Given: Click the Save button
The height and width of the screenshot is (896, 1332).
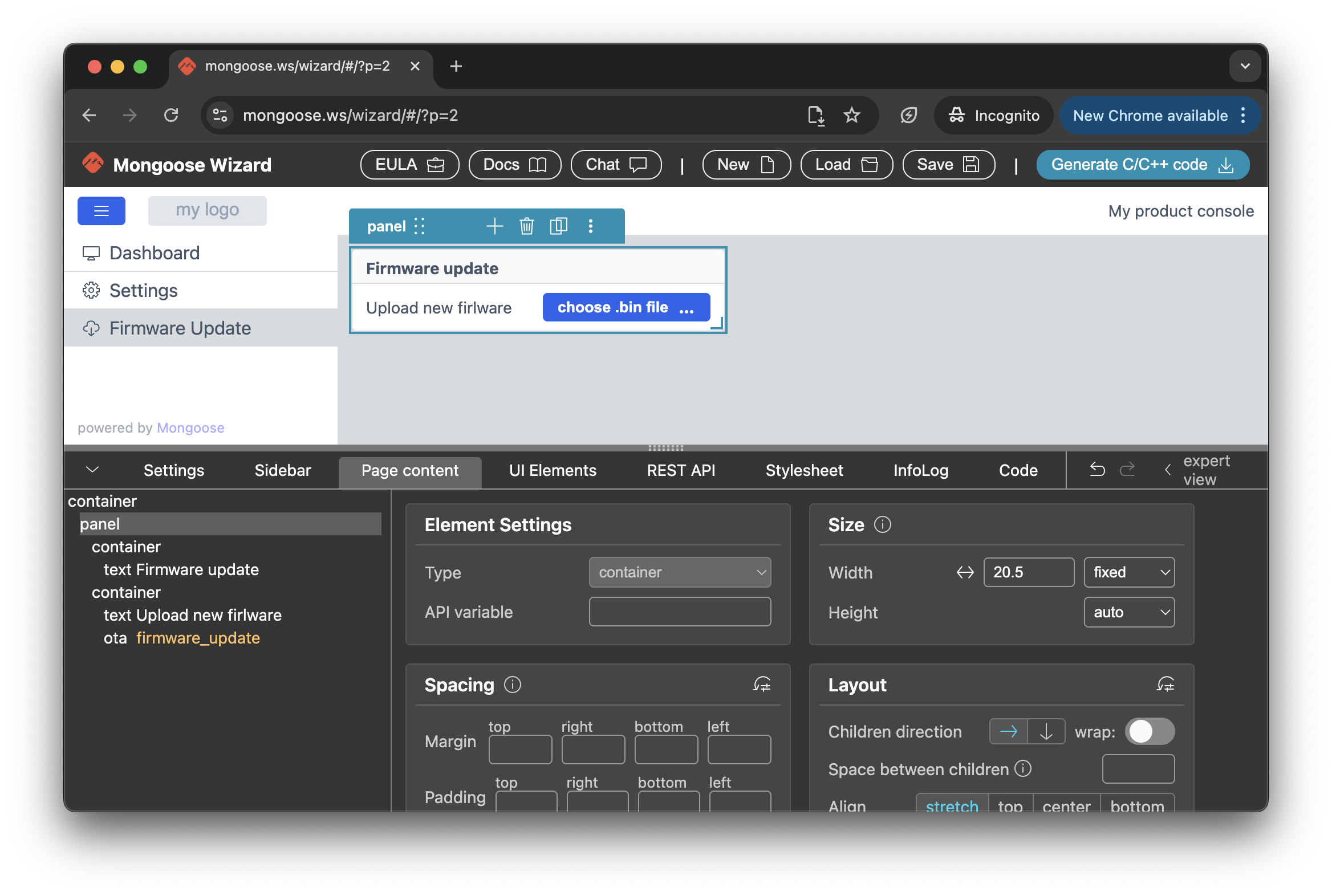Looking at the screenshot, I should pos(948,165).
